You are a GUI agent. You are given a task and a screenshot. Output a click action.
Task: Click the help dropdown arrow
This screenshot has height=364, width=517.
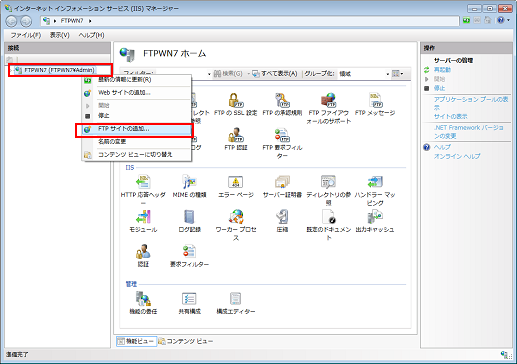click(x=508, y=20)
